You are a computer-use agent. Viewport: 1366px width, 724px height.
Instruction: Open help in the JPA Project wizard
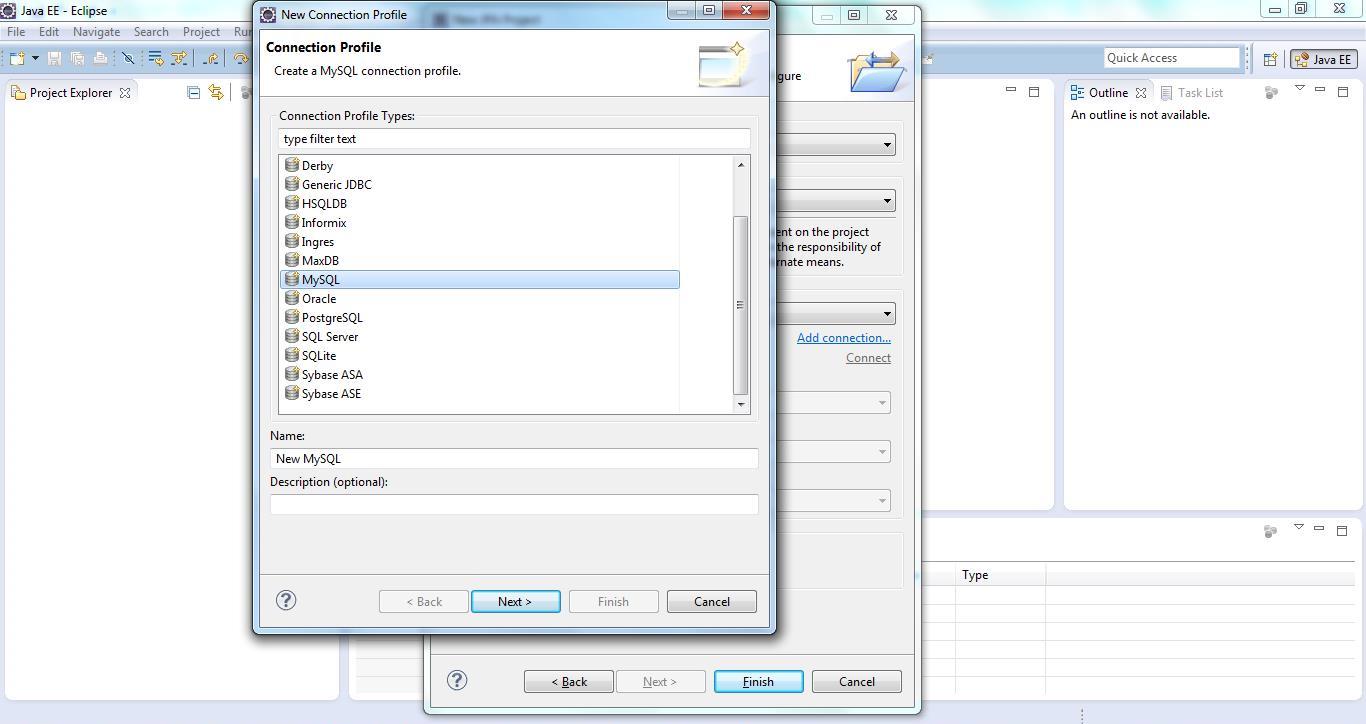[x=457, y=680]
